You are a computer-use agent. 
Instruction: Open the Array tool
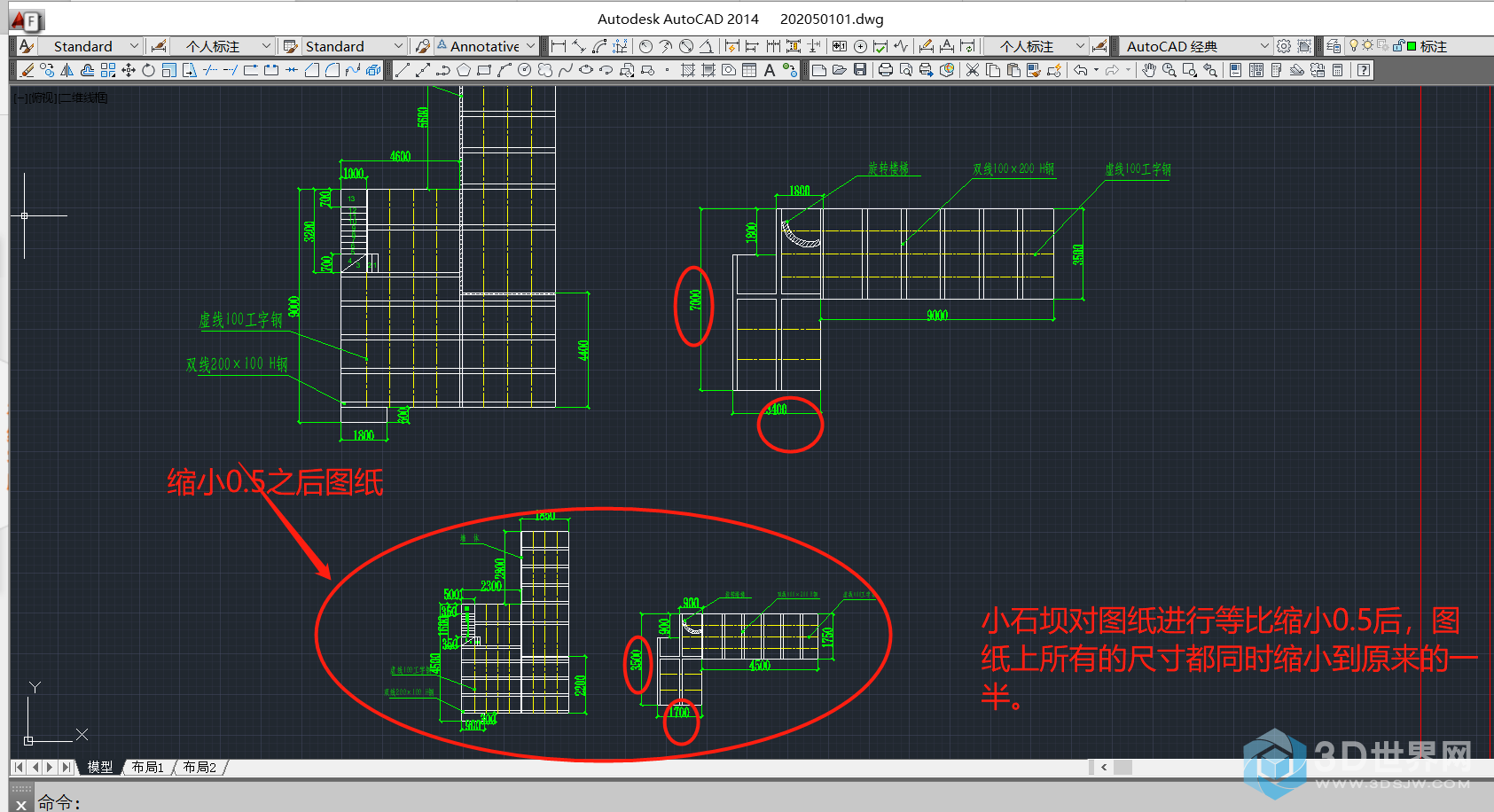107,70
